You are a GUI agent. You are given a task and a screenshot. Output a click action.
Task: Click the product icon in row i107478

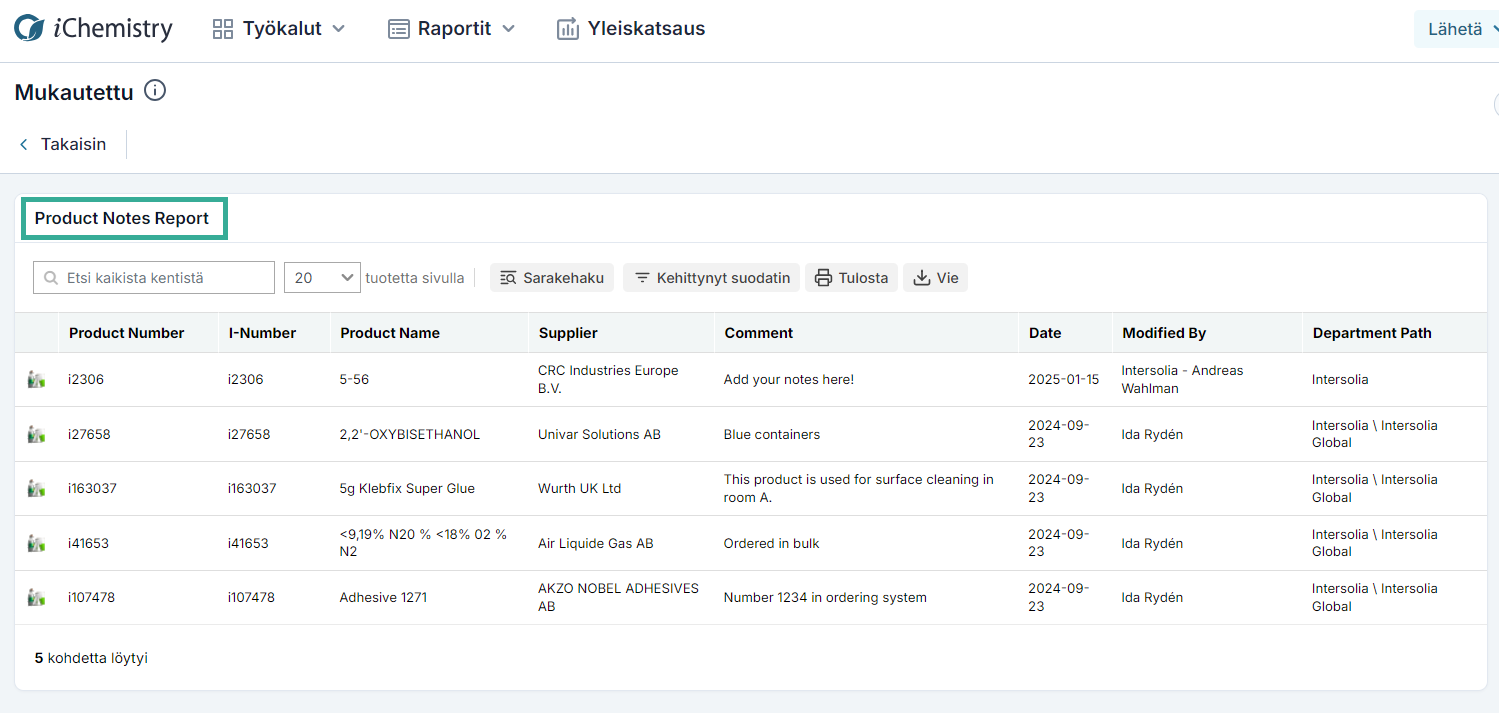click(x=36, y=597)
